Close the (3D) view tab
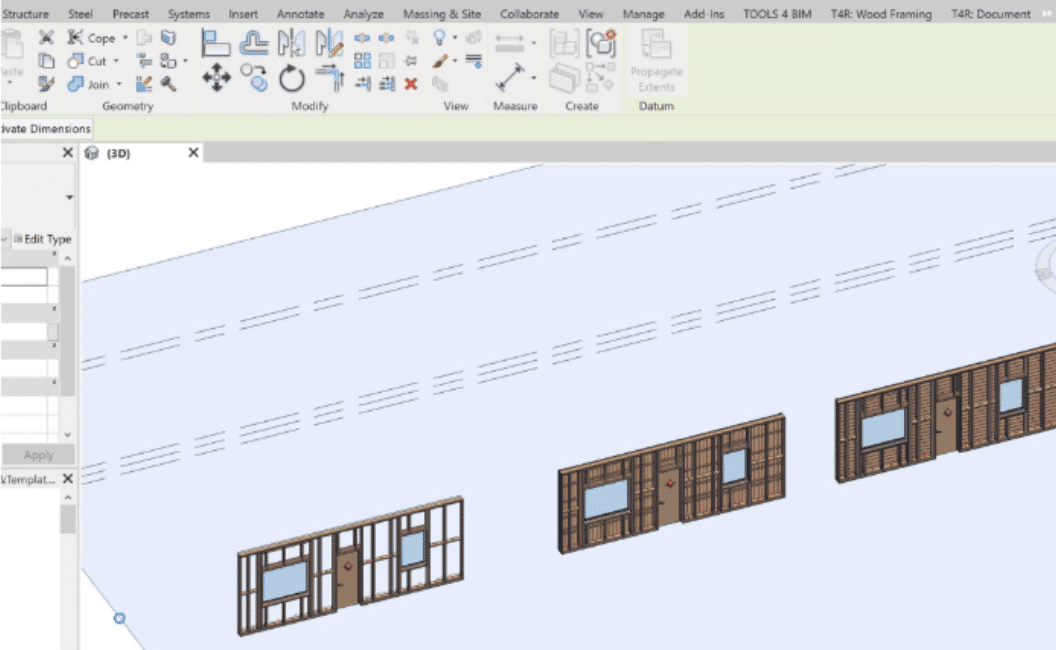Screen dimensions: 1056x650 point(193,153)
